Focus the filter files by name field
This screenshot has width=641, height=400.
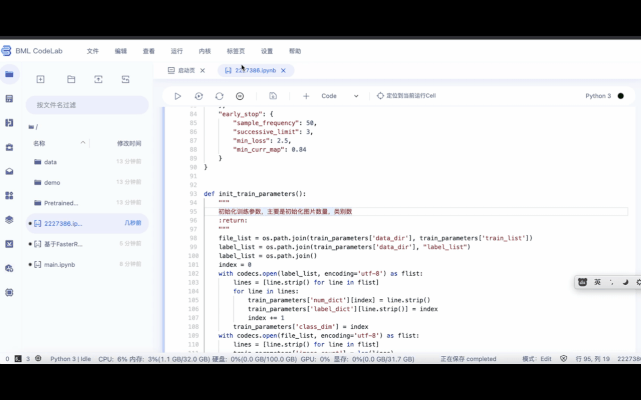click(87, 105)
